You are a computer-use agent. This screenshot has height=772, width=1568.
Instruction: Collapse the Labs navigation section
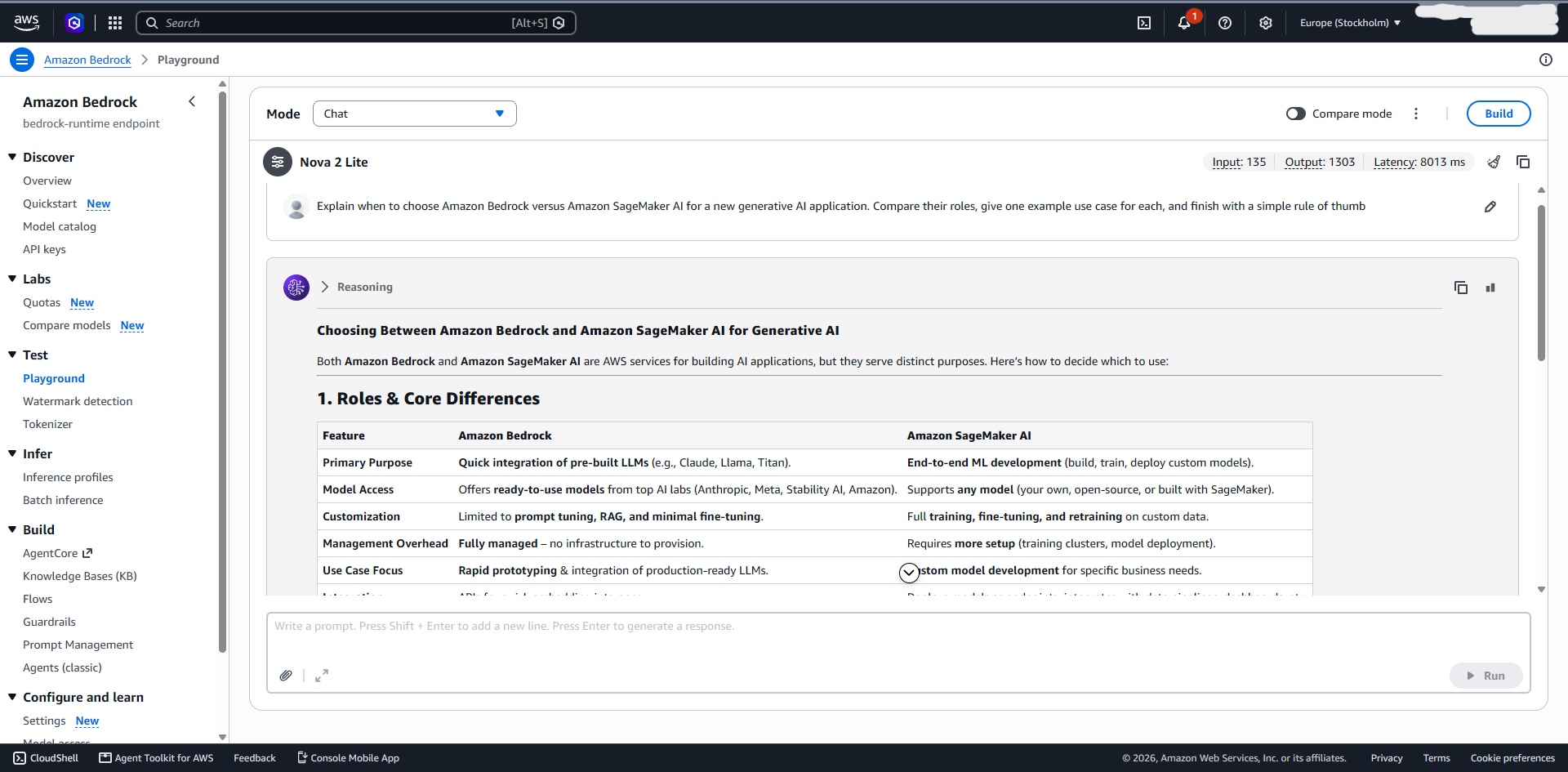[12, 279]
